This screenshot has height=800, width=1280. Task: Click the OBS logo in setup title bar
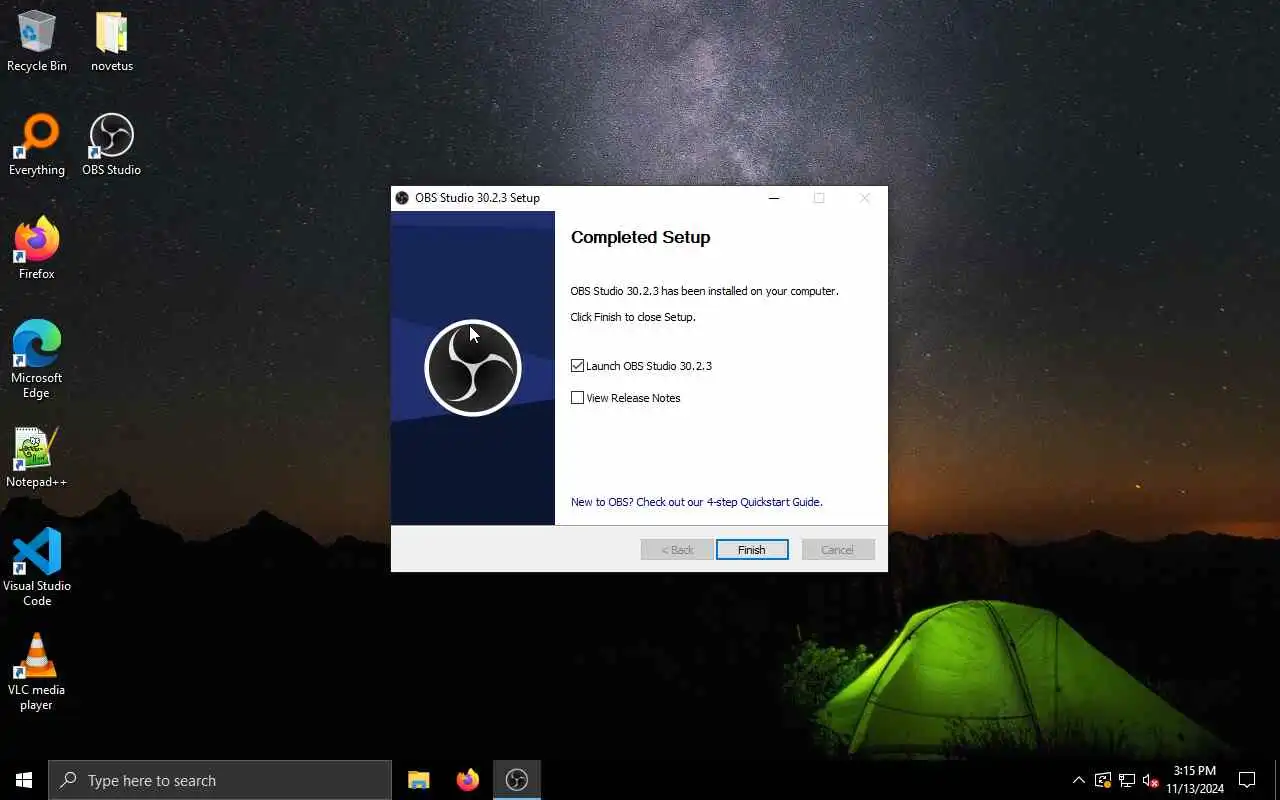[x=402, y=198]
